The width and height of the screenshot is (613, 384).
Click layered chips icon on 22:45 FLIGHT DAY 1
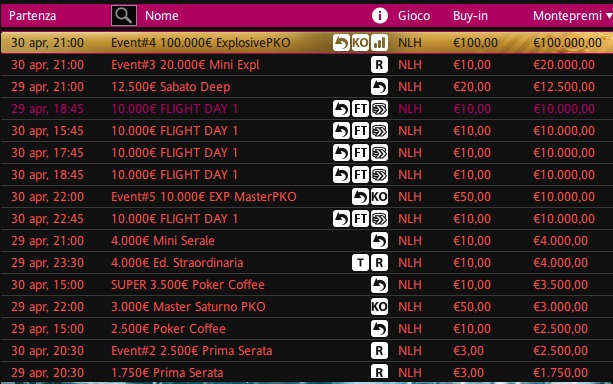point(379,219)
